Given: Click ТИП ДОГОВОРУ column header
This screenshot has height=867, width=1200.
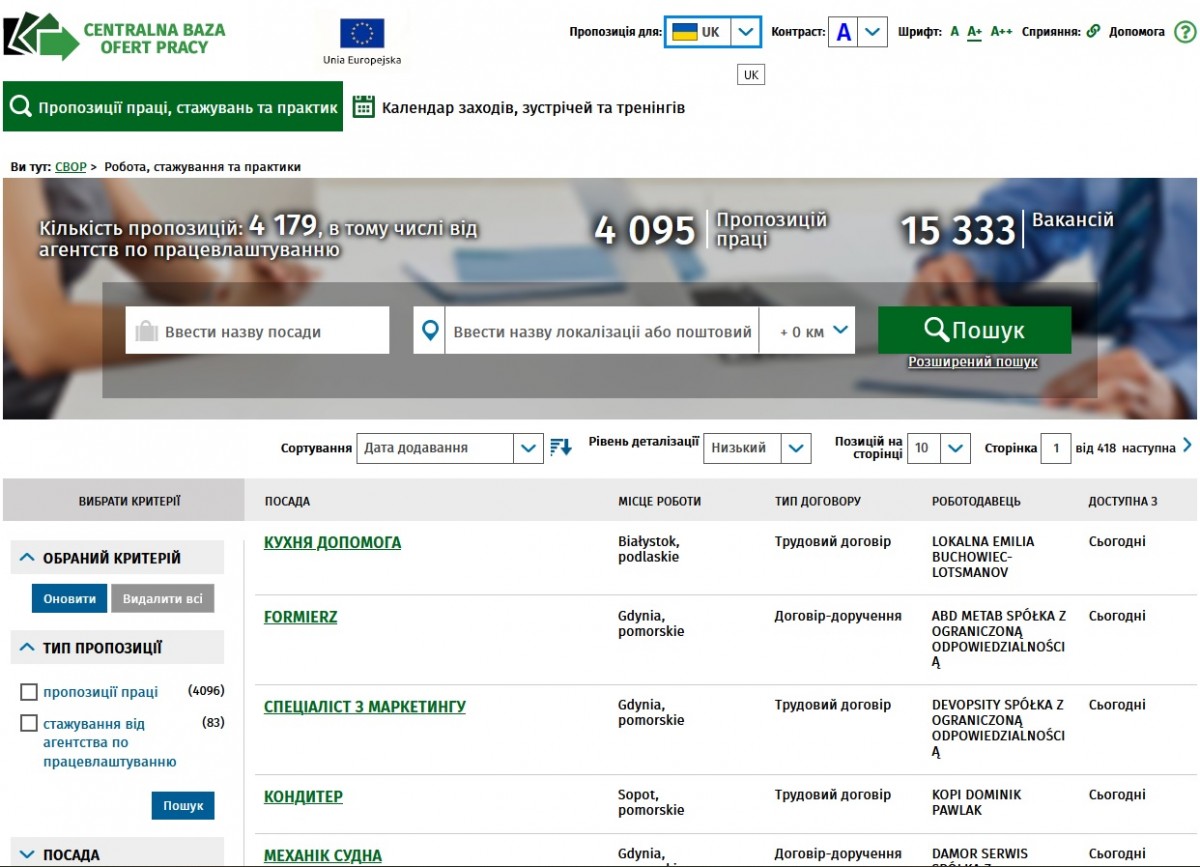Looking at the screenshot, I should click(817, 501).
